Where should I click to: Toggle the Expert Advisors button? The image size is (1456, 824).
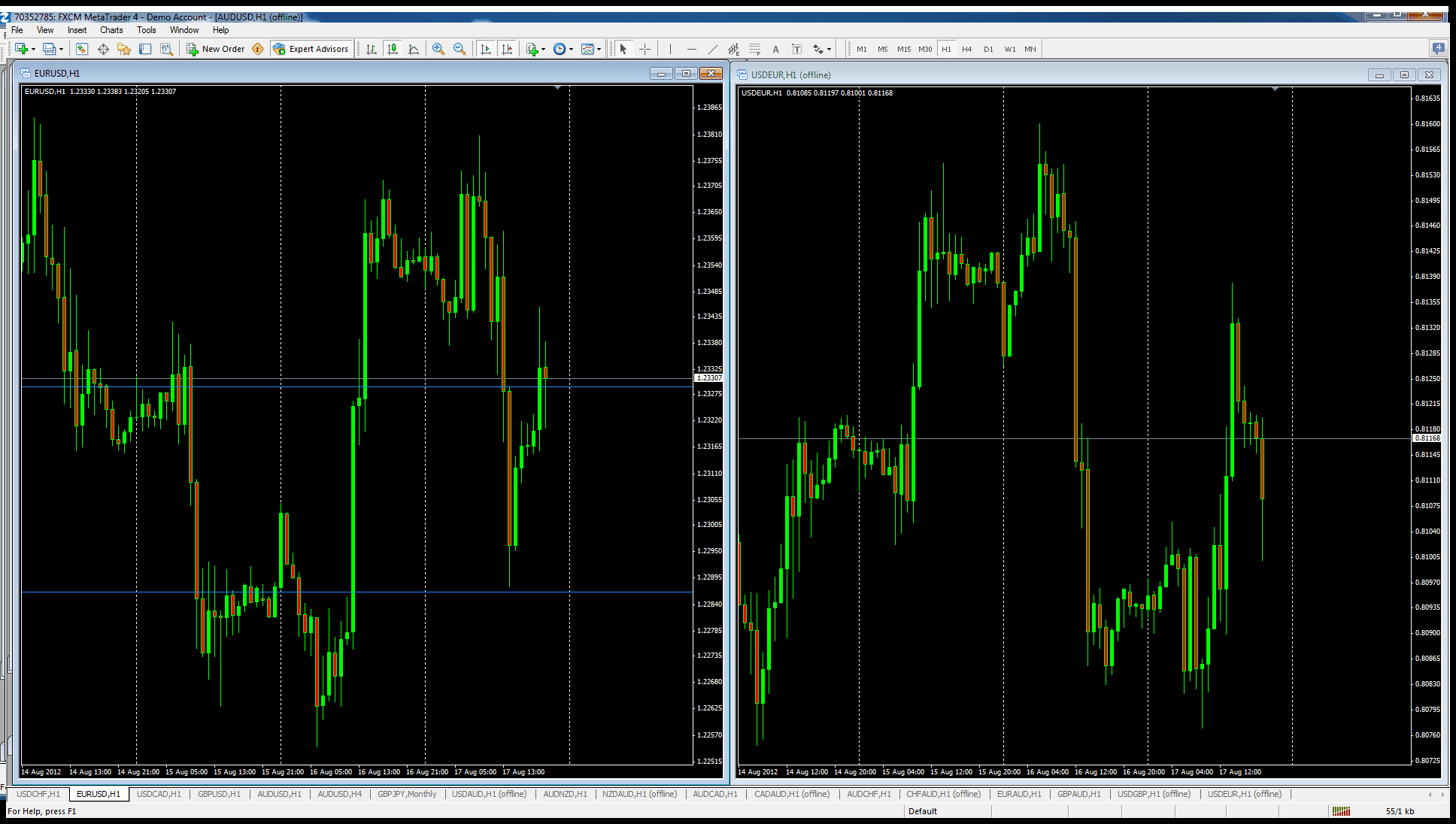tap(311, 49)
